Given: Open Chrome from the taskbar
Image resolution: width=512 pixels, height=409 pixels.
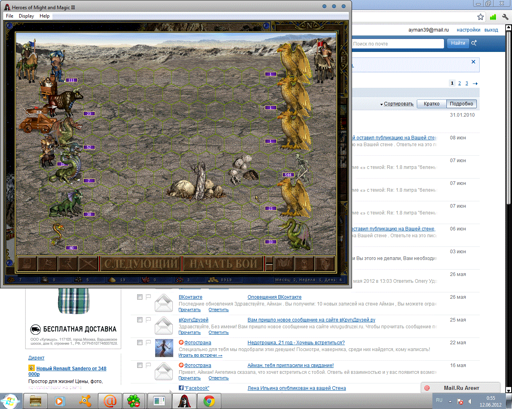Looking at the screenshot, I should (209, 401).
